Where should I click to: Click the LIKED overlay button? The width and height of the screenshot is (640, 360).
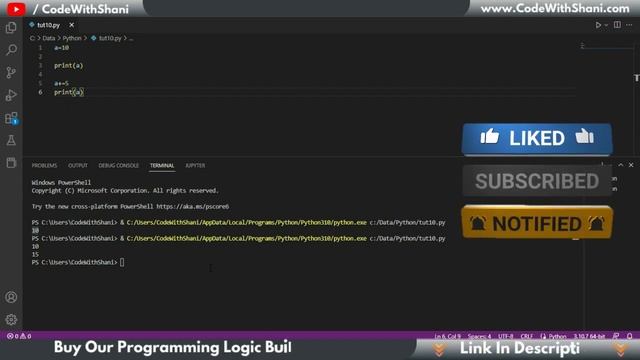click(x=537, y=139)
